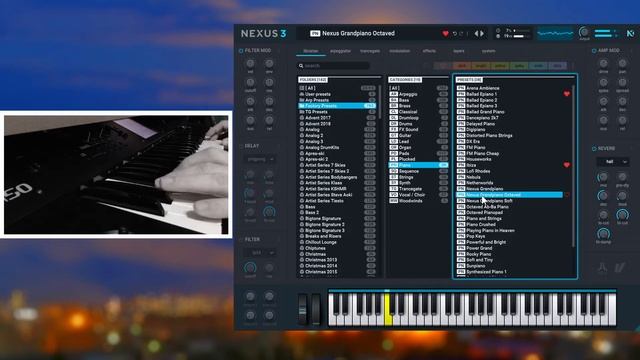Click the preset search input field
The image size is (640, 360).
pos(333,66)
